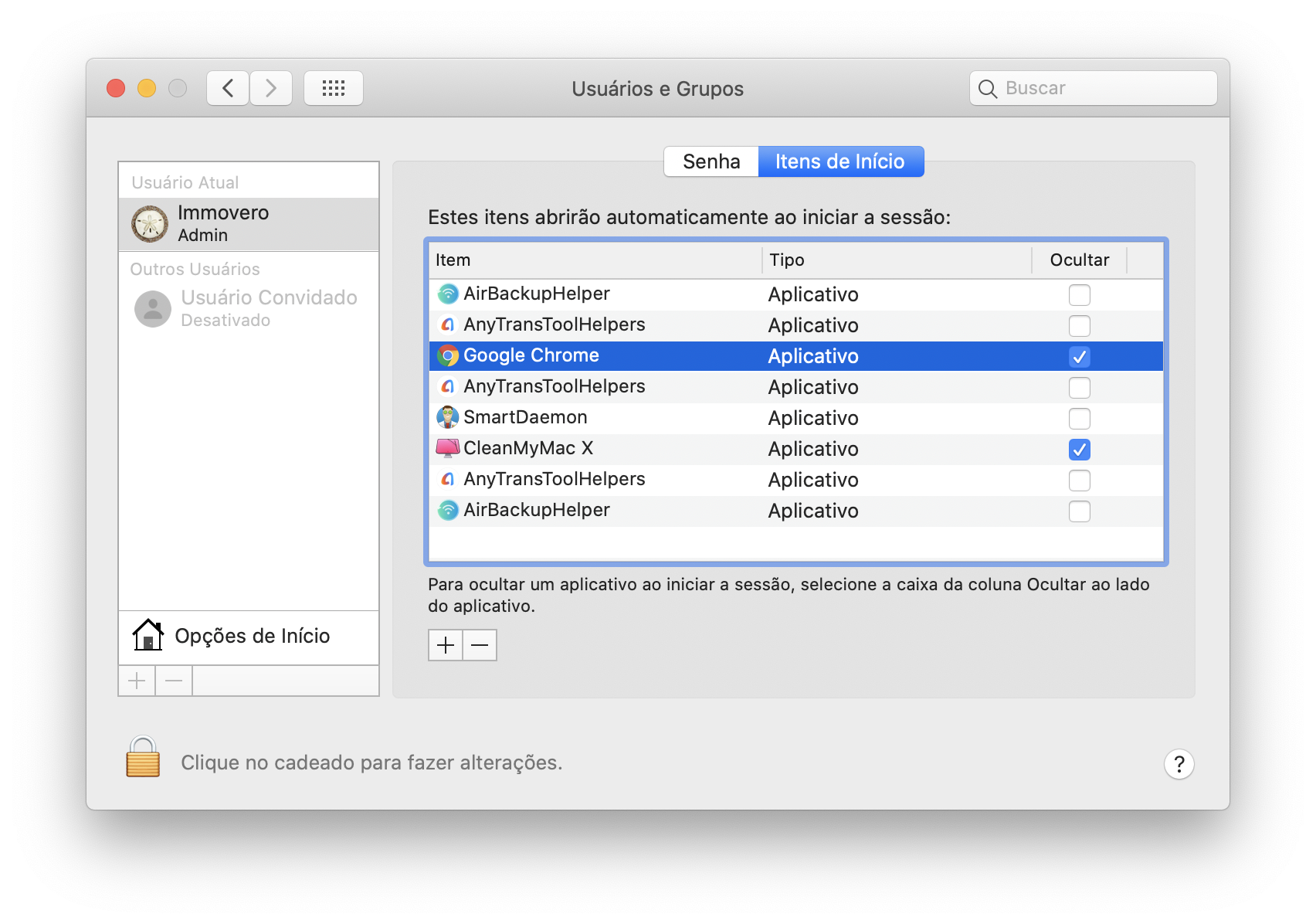1316x924 pixels.
Task: Sort list by the Item column header
Action: (x=595, y=260)
